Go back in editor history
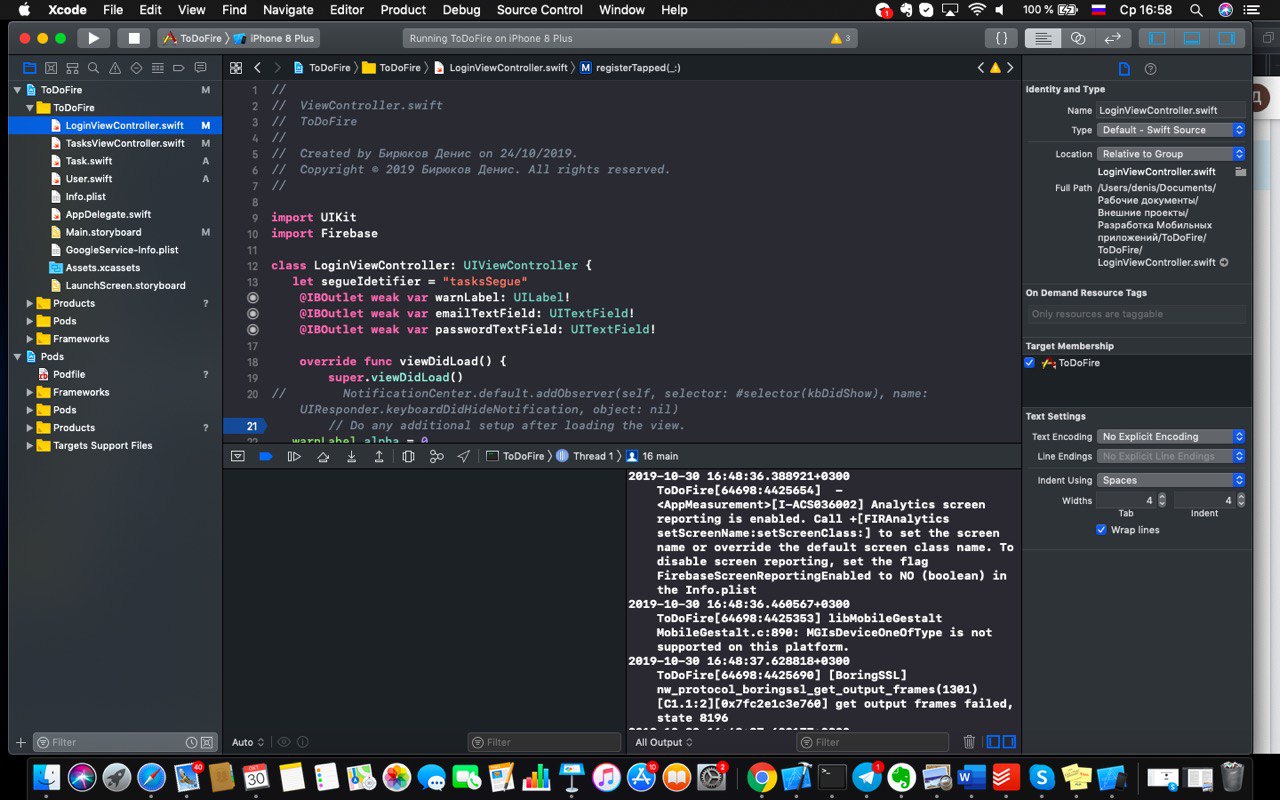The width and height of the screenshot is (1280, 800). [x=257, y=68]
